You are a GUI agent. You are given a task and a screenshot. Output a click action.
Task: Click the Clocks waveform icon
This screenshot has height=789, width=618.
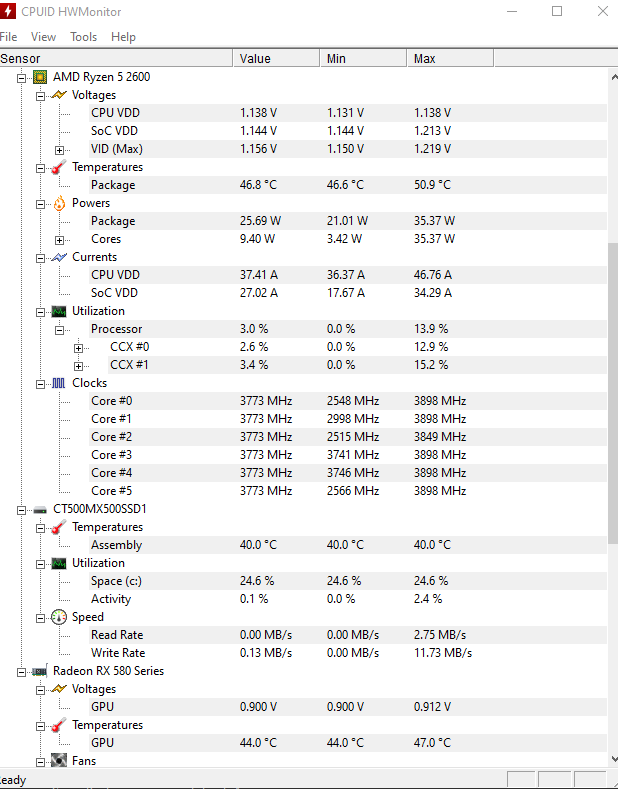(59, 383)
